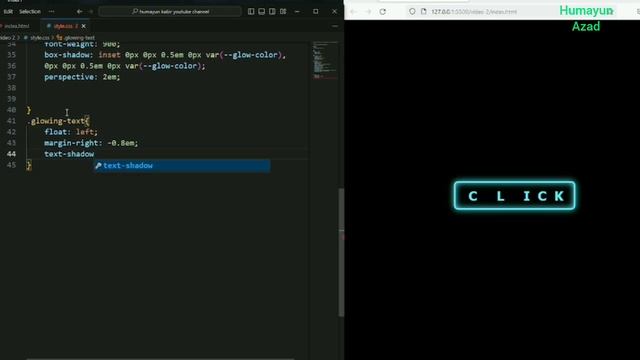Click the command center search box
The height and width of the screenshot is (360, 640).
click(170, 11)
